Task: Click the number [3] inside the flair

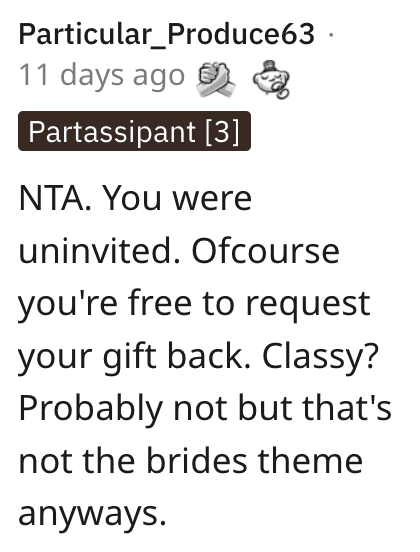Action: [222, 132]
